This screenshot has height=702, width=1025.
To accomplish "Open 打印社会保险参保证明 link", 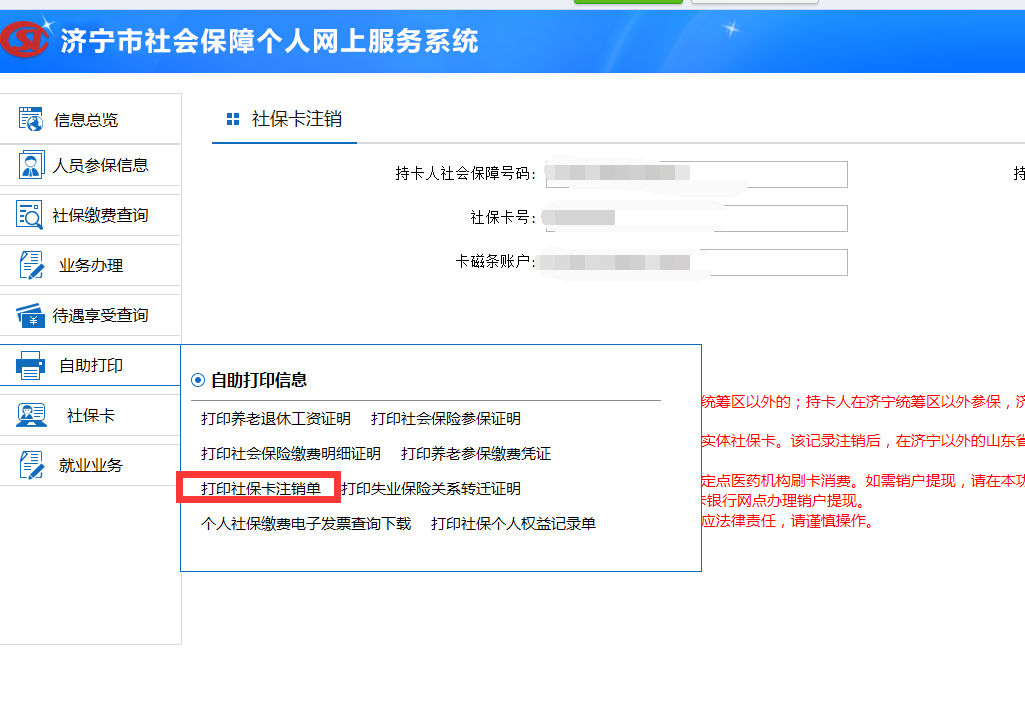I will (446, 418).
